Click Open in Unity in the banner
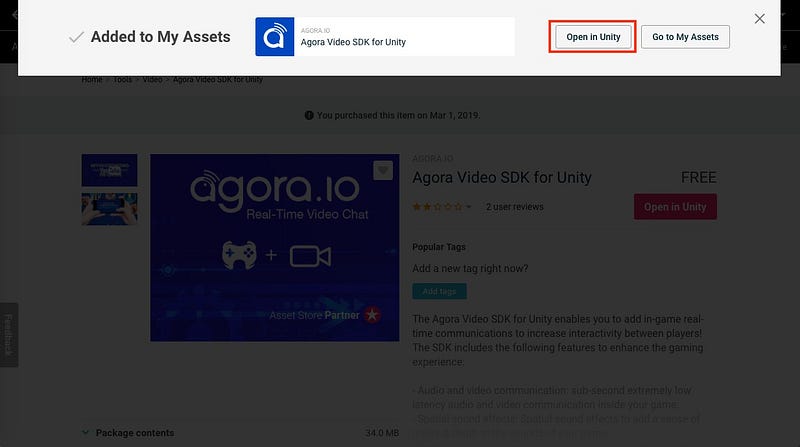The height and width of the screenshot is (447, 800). 593,37
